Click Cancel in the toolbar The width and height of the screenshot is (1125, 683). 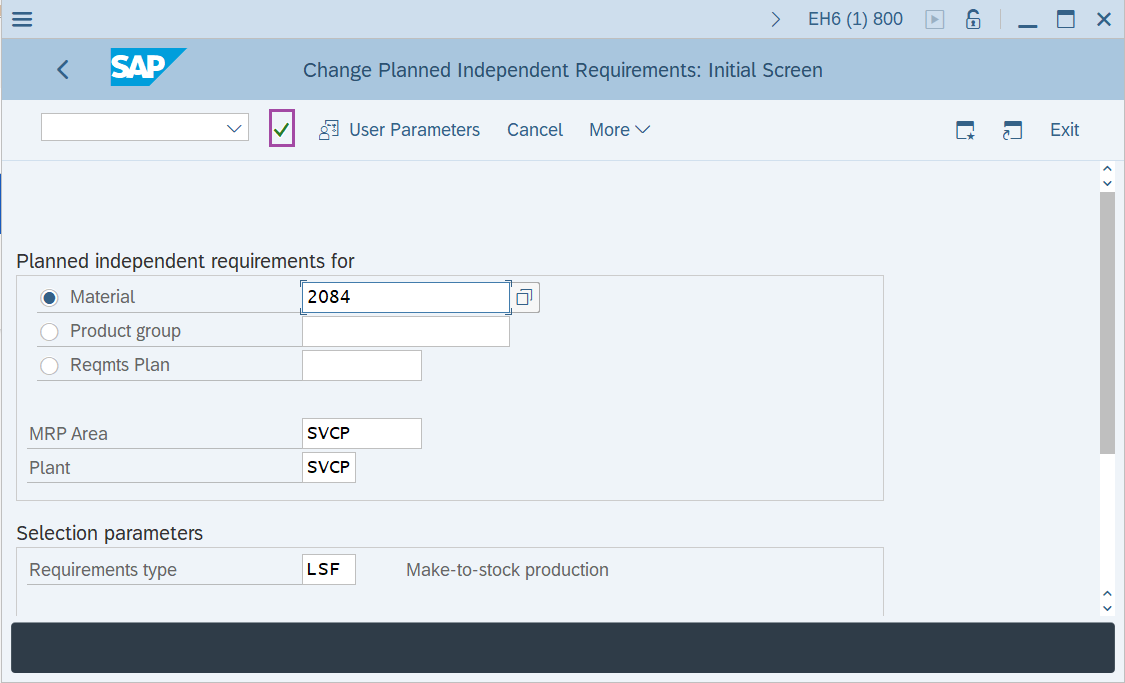pyautogui.click(x=534, y=130)
